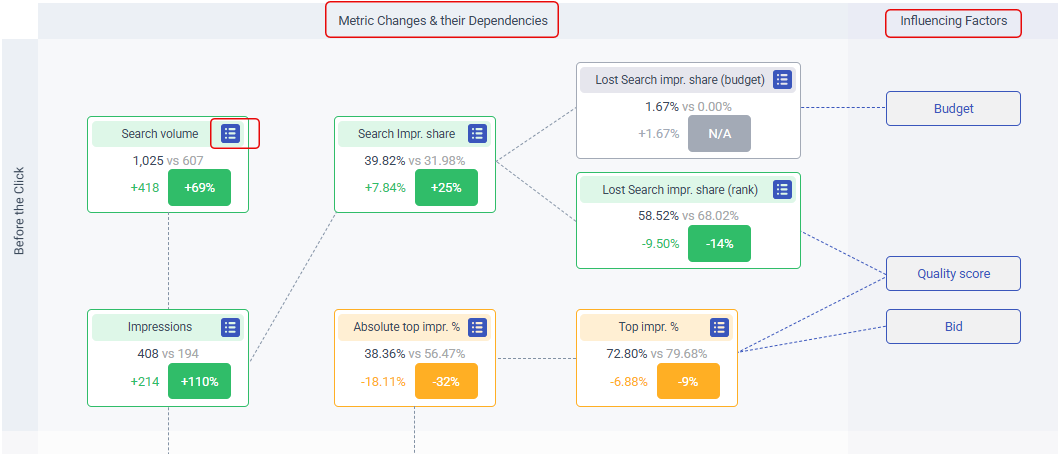Click the Absolute top impr. % list icon
1058x456 pixels.
478,327
